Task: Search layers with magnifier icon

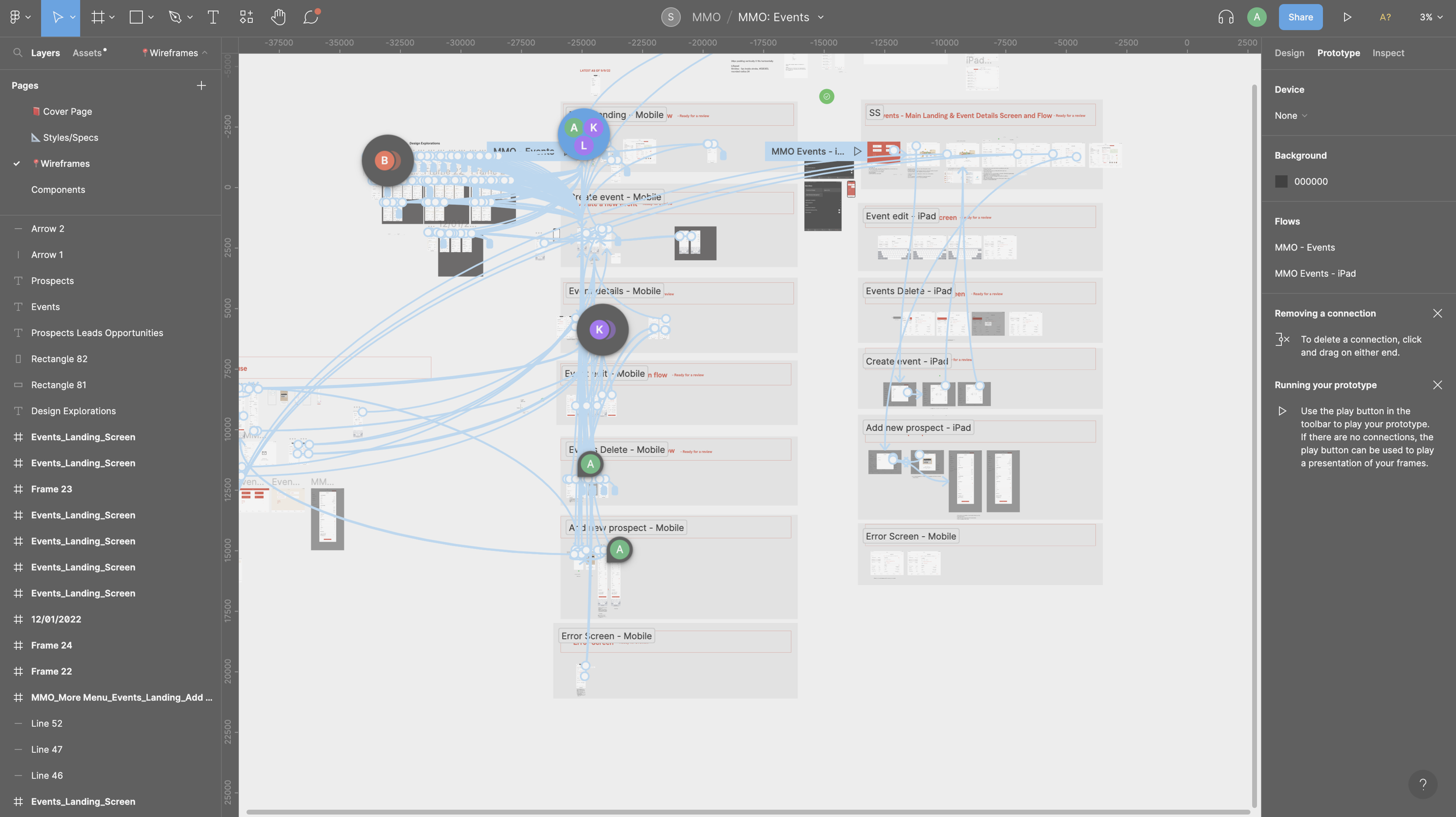Action: tap(18, 52)
